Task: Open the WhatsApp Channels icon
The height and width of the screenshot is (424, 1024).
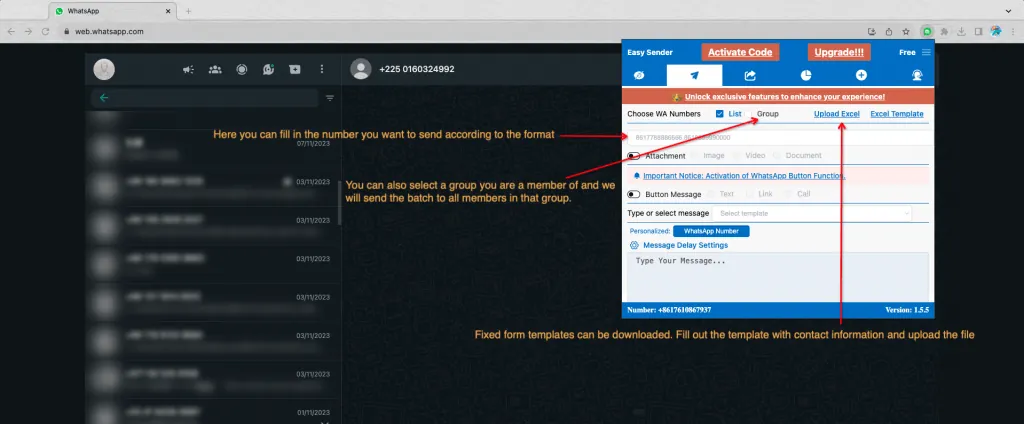Action: pos(268,70)
